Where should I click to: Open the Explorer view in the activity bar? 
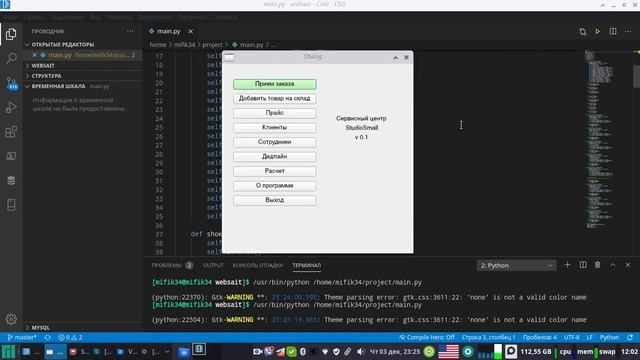[x=11, y=34]
